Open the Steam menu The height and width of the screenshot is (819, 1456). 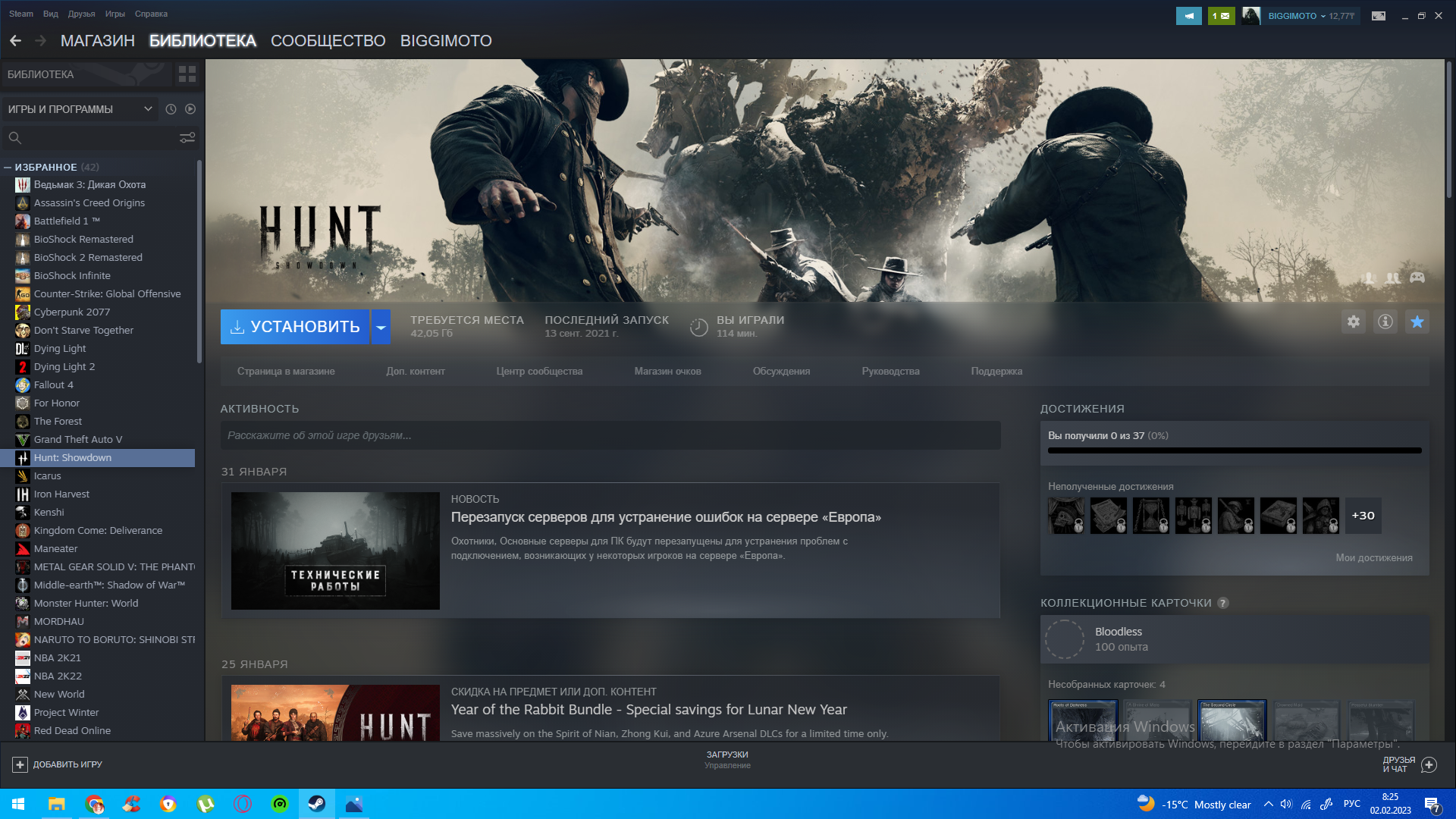pos(21,14)
